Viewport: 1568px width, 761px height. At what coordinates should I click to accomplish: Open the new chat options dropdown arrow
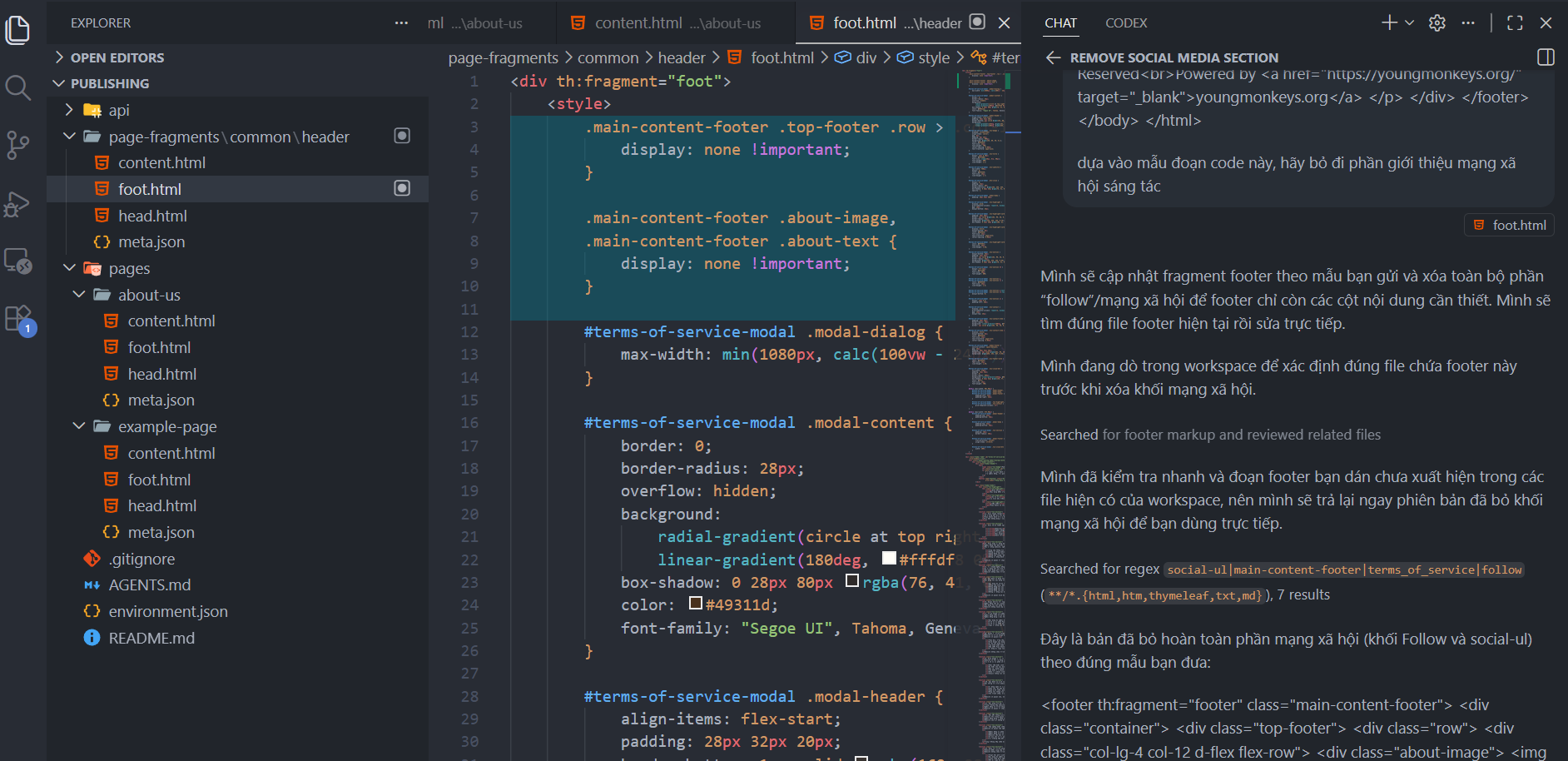coord(1409,22)
